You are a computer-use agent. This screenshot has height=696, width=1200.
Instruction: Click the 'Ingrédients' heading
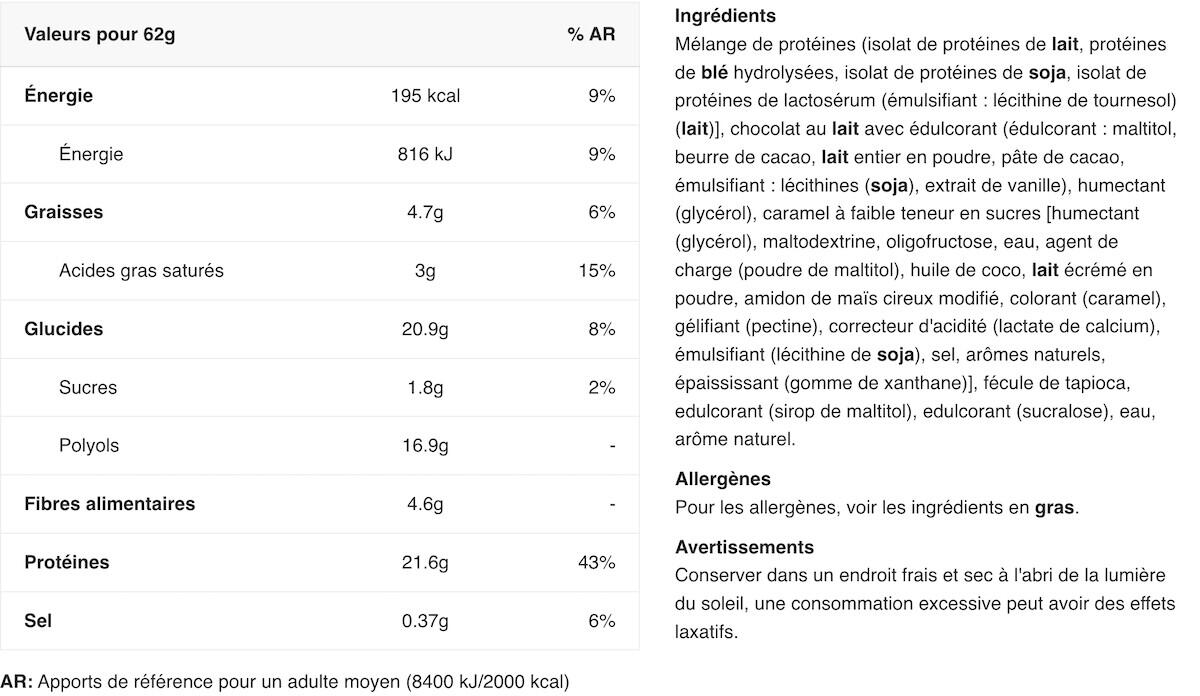point(725,16)
